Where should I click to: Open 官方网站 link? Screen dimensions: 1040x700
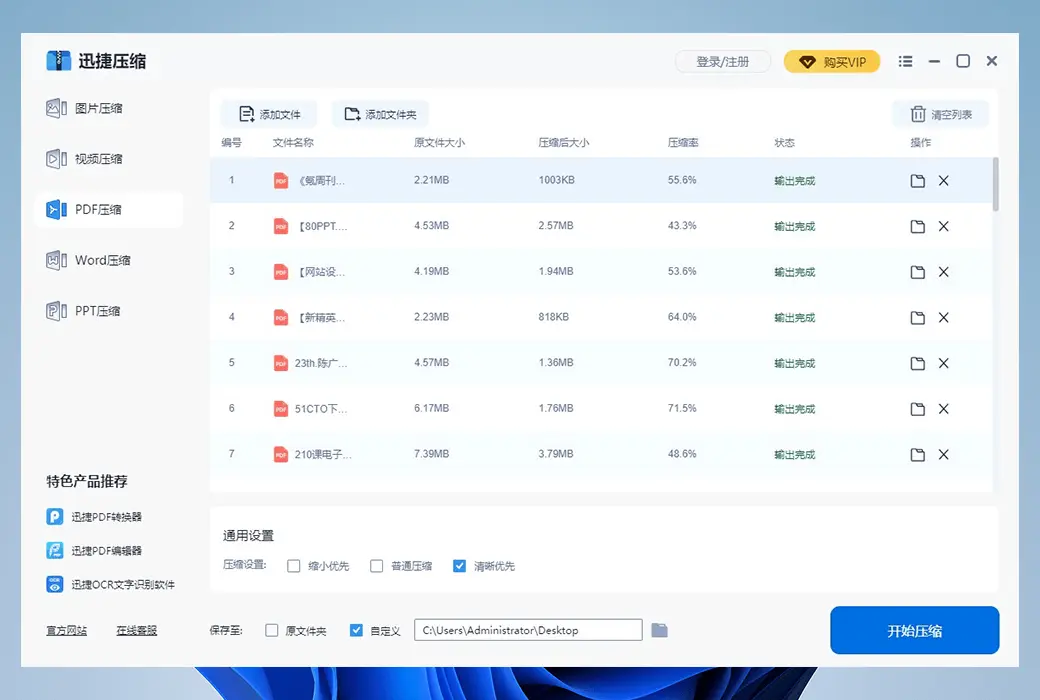point(66,630)
